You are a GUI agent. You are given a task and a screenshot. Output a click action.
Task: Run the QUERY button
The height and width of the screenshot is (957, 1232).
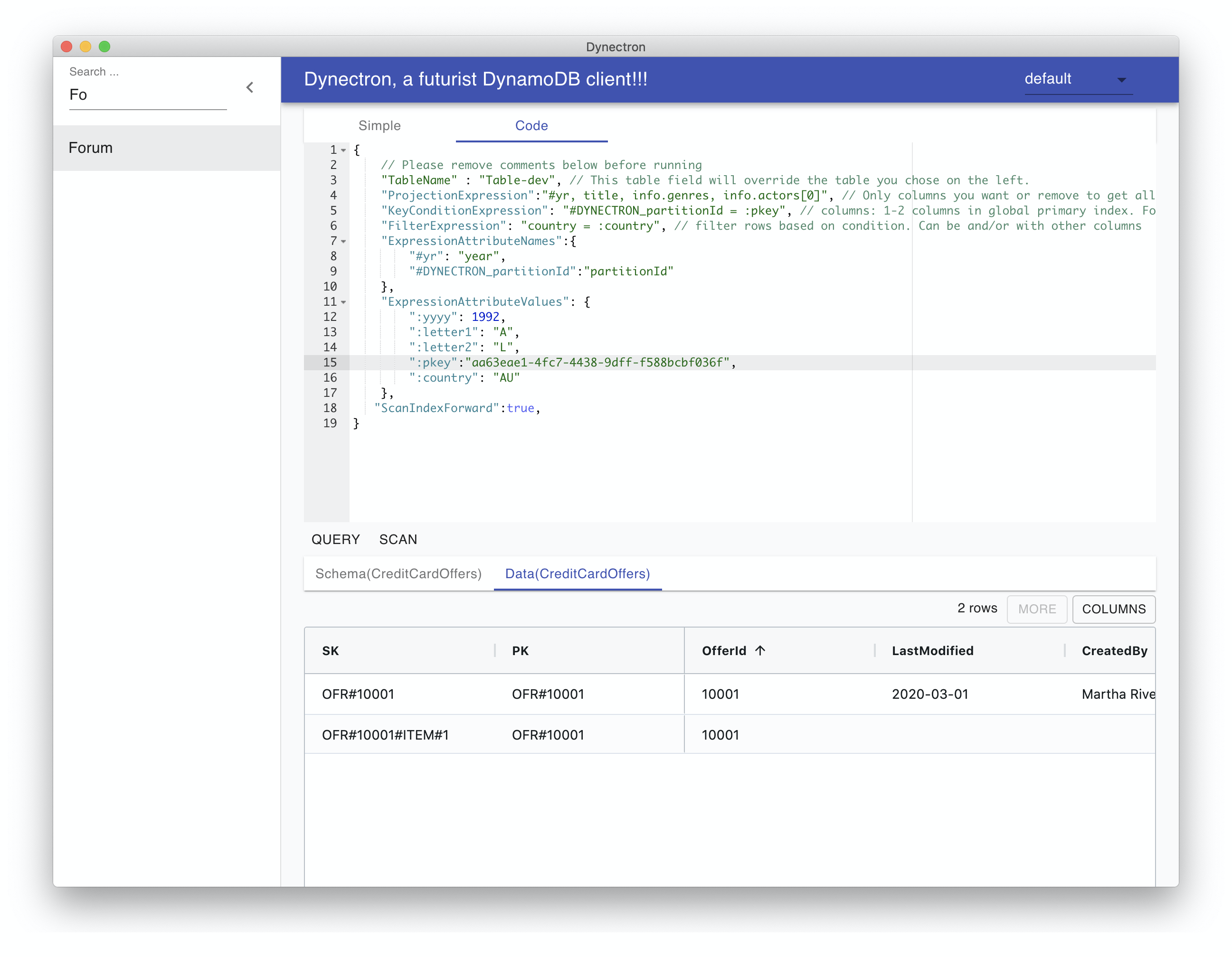(x=335, y=540)
